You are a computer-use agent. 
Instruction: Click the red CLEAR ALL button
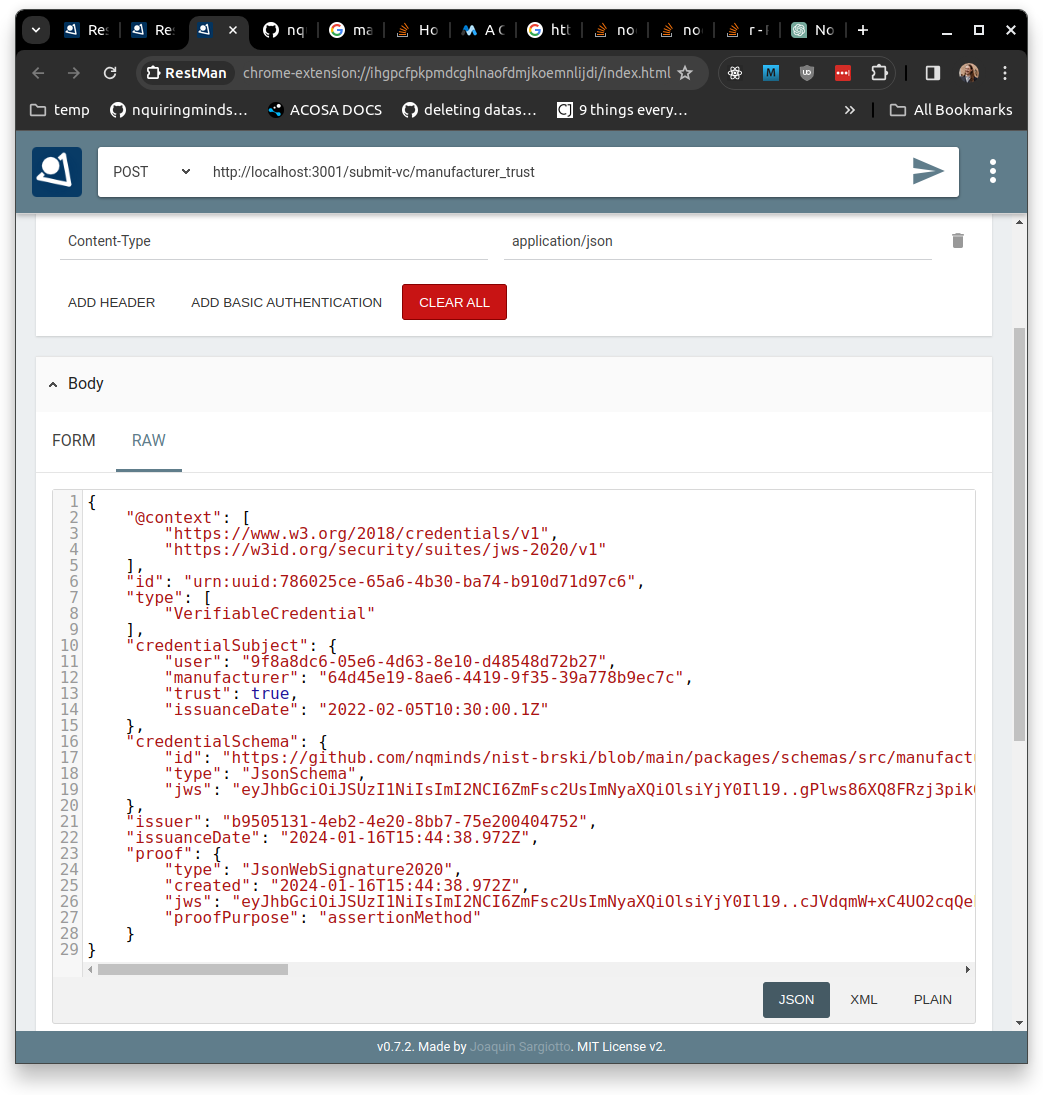click(454, 302)
